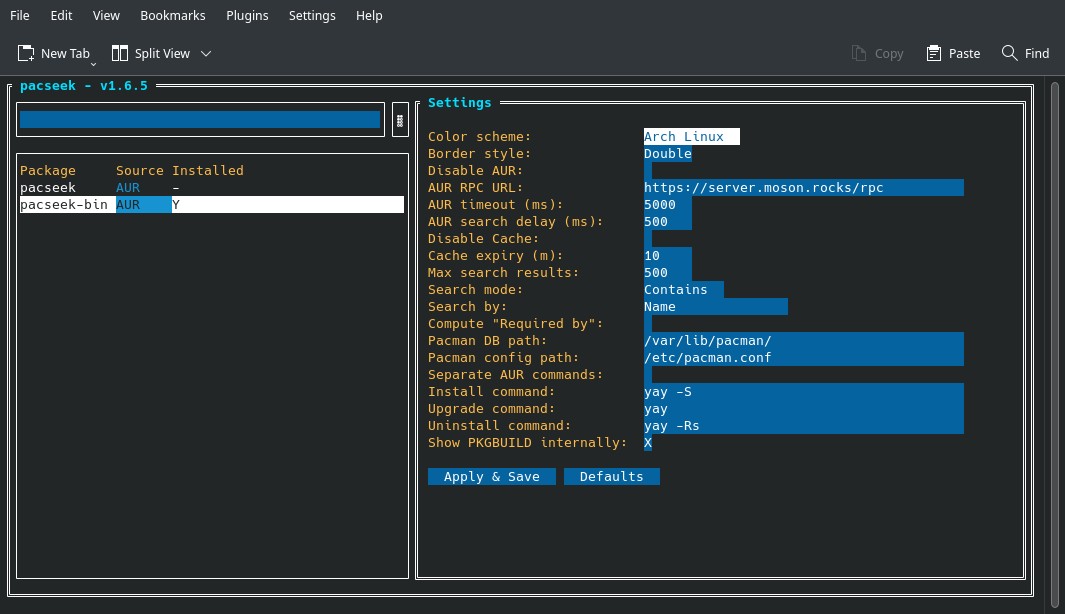Click the Copy toolbar icon
Screen dimensions: 1065x614
859,53
